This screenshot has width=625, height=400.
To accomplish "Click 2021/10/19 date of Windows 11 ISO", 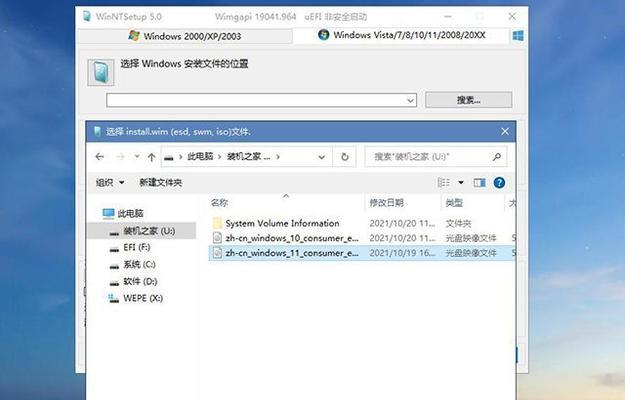I will (402, 253).
